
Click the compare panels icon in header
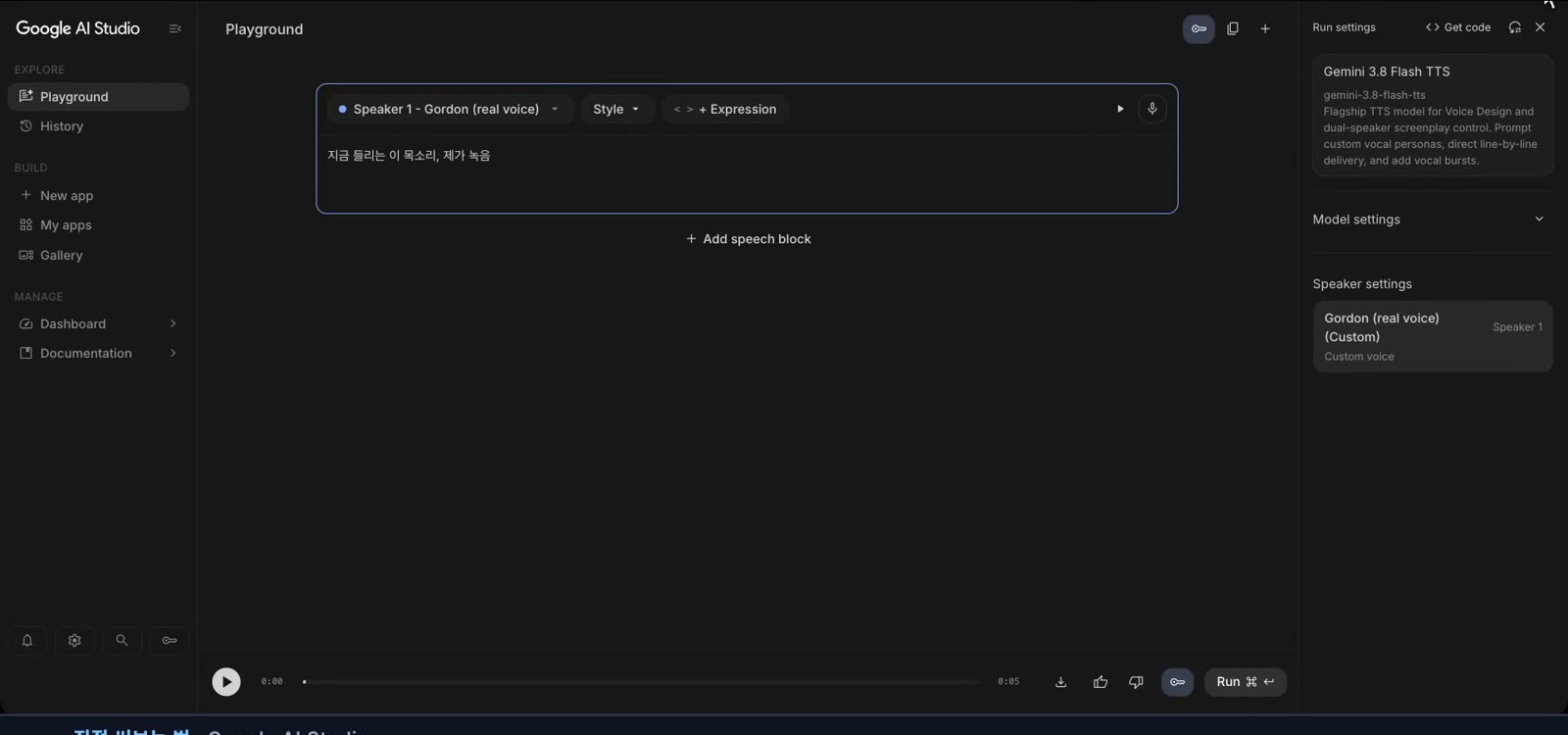tap(1233, 29)
